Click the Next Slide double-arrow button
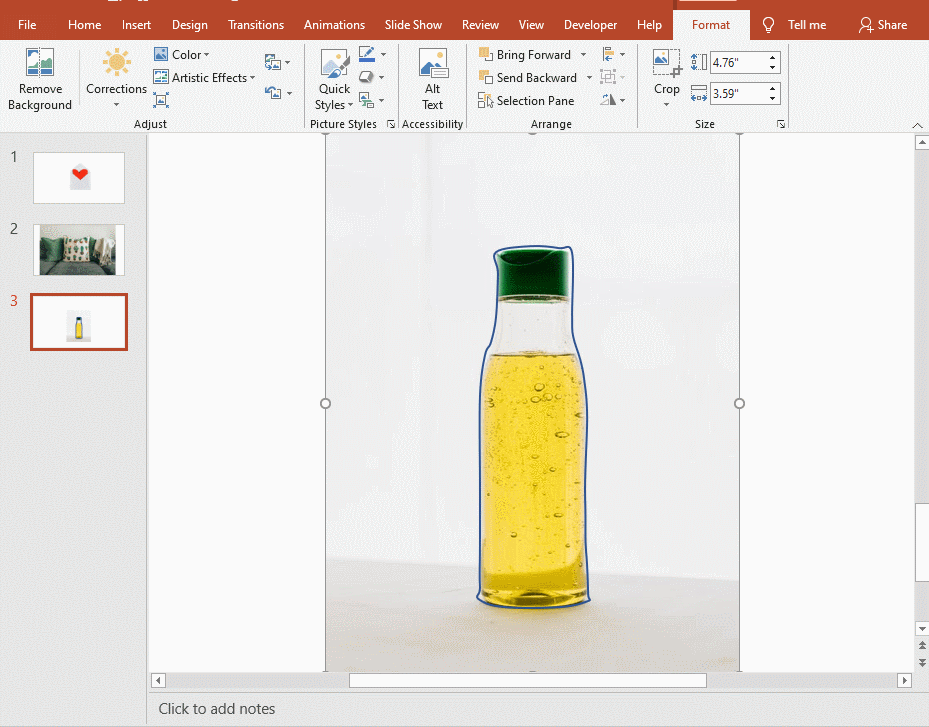The height and width of the screenshot is (727, 929). (922, 662)
